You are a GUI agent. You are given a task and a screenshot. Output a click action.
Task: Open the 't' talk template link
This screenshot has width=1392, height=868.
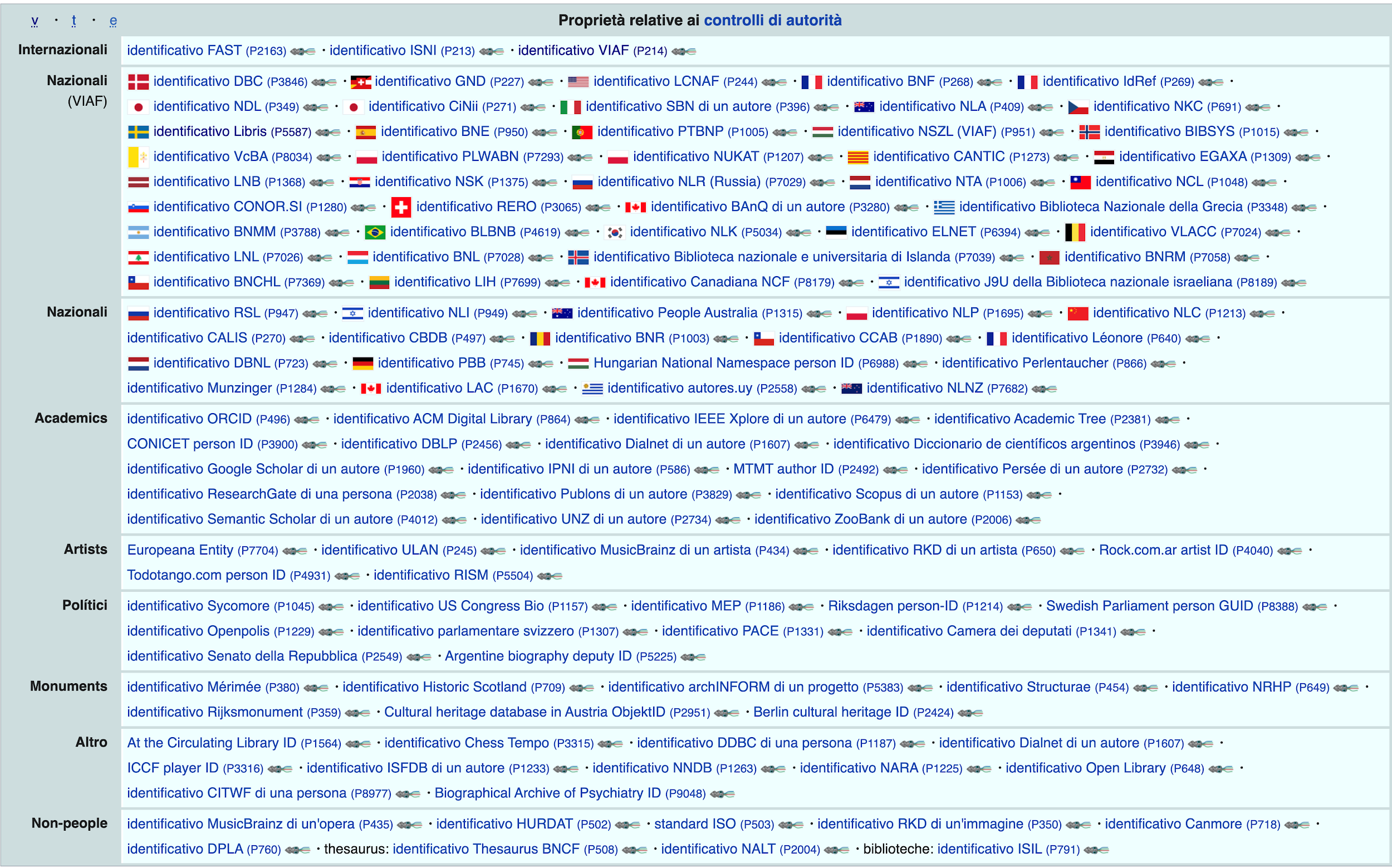tap(73, 21)
